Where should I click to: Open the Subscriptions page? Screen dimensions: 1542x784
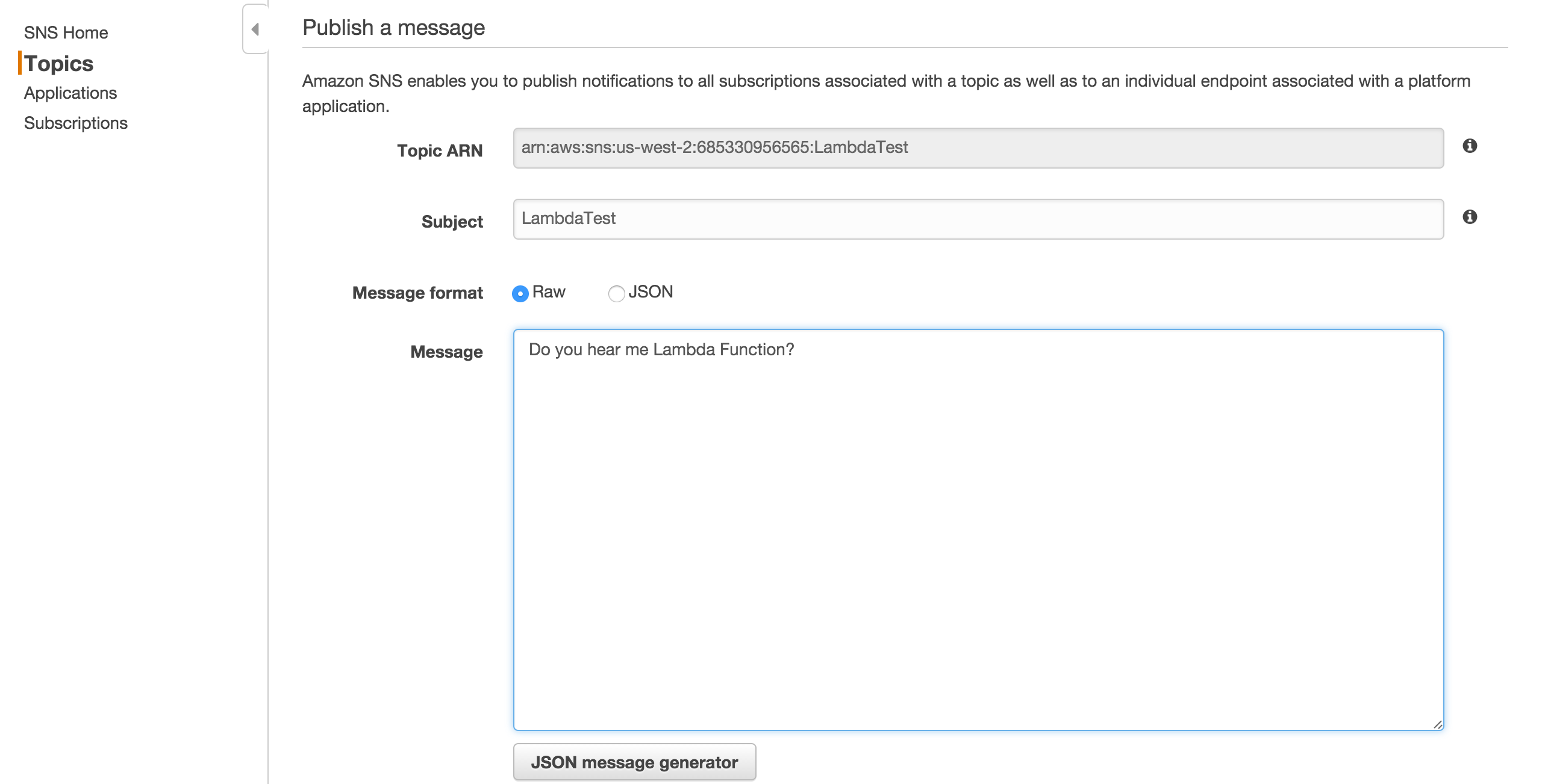coord(75,123)
